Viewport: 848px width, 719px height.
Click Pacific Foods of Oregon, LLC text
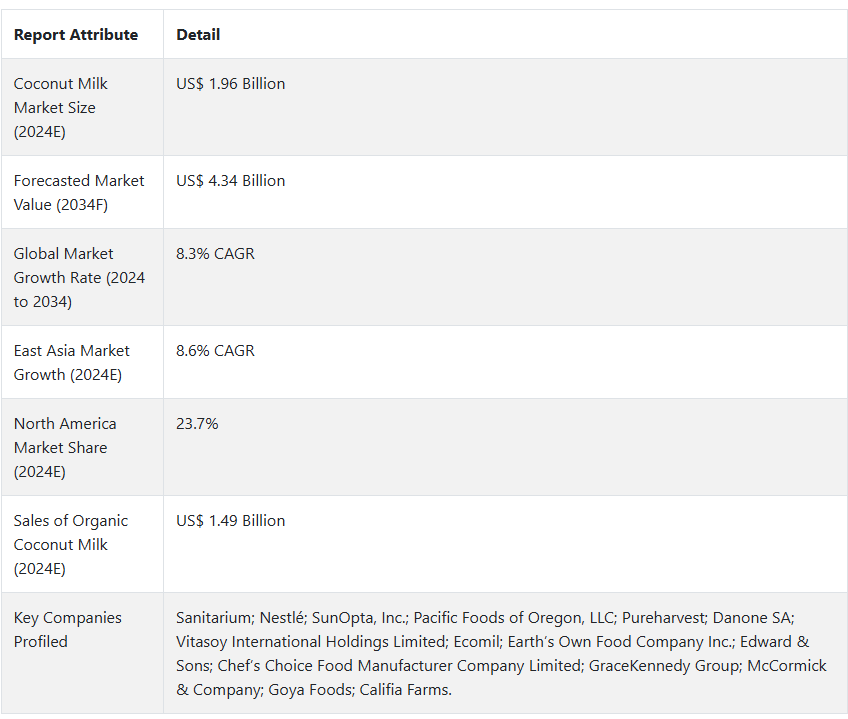[x=514, y=618]
